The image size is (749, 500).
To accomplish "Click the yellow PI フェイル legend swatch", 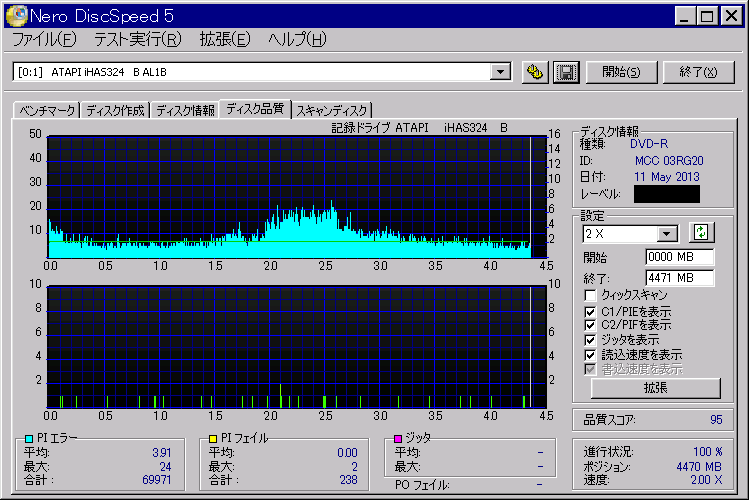I will point(213,438).
